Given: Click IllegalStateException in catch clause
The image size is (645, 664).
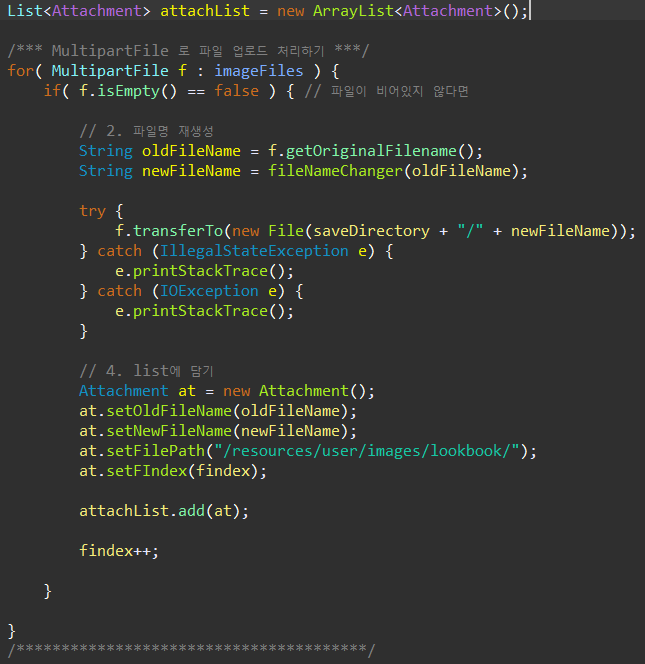Looking at the screenshot, I should point(254,251).
